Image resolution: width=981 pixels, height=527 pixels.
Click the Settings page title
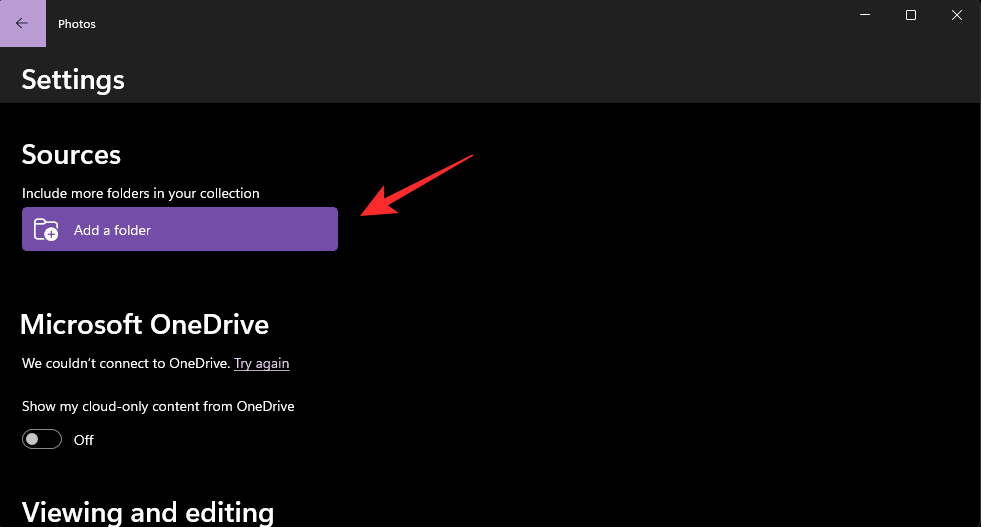[x=73, y=80]
